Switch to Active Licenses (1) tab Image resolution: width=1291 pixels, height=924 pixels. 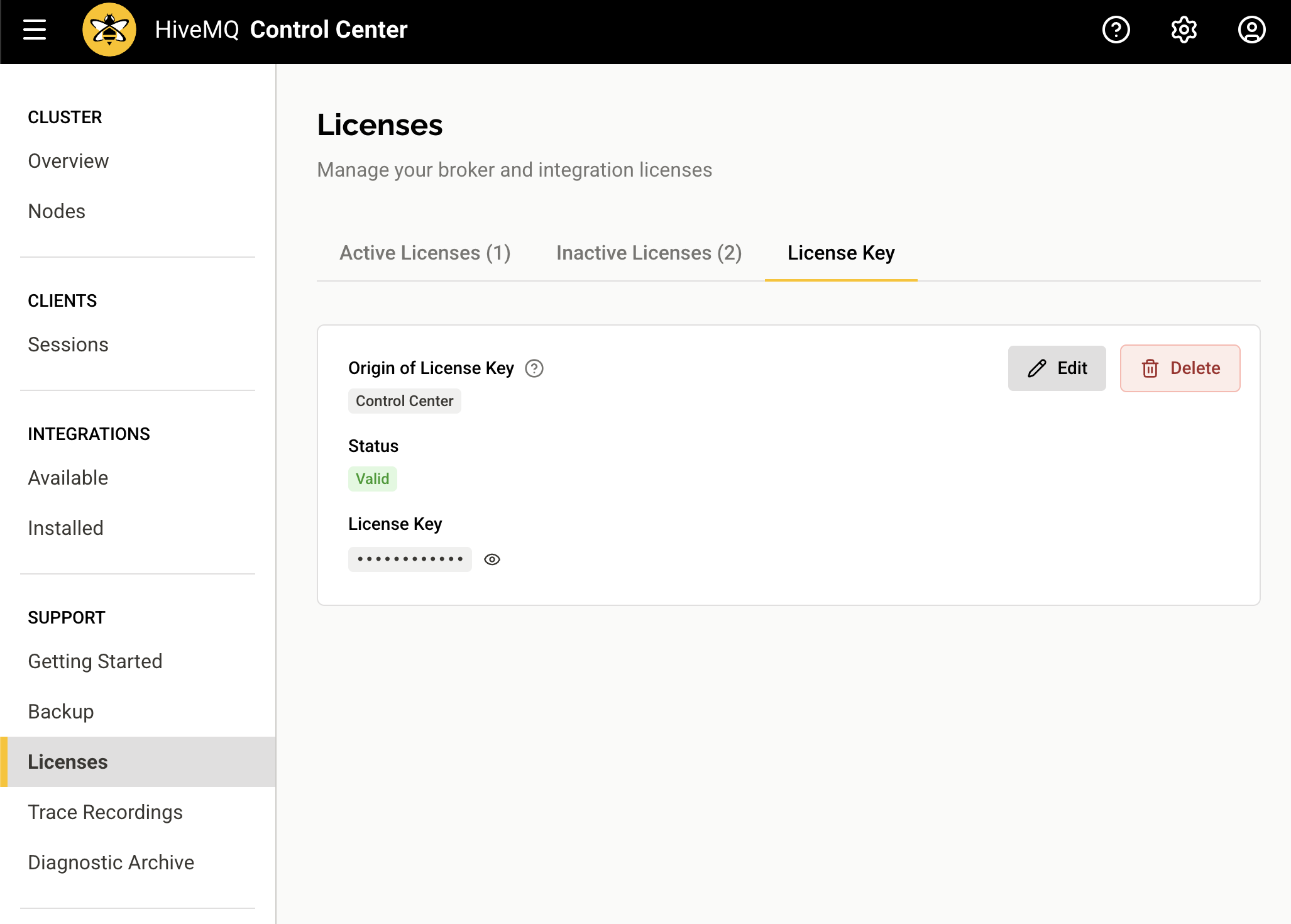[425, 253]
